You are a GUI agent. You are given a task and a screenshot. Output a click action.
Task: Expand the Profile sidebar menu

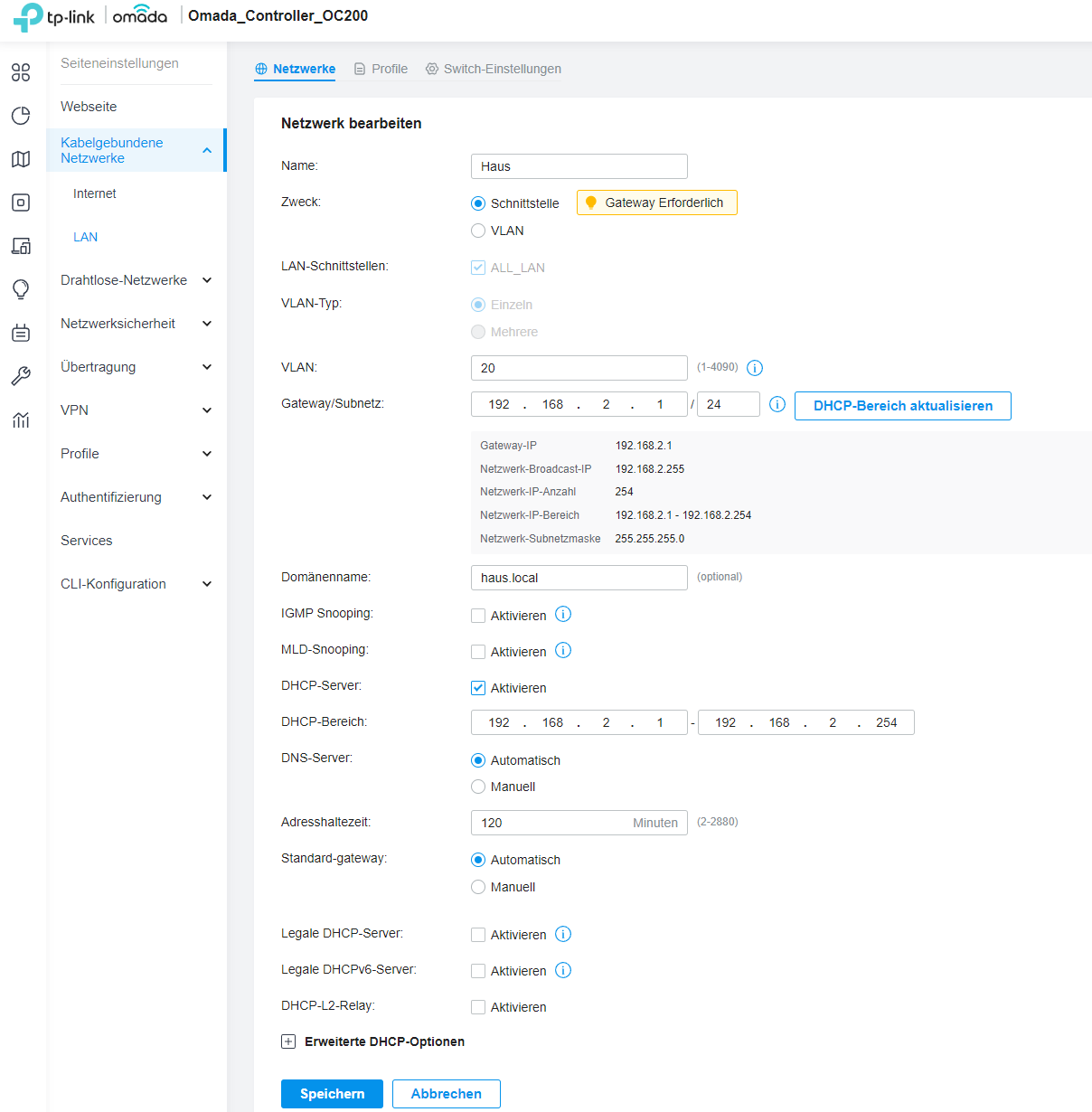pos(207,454)
